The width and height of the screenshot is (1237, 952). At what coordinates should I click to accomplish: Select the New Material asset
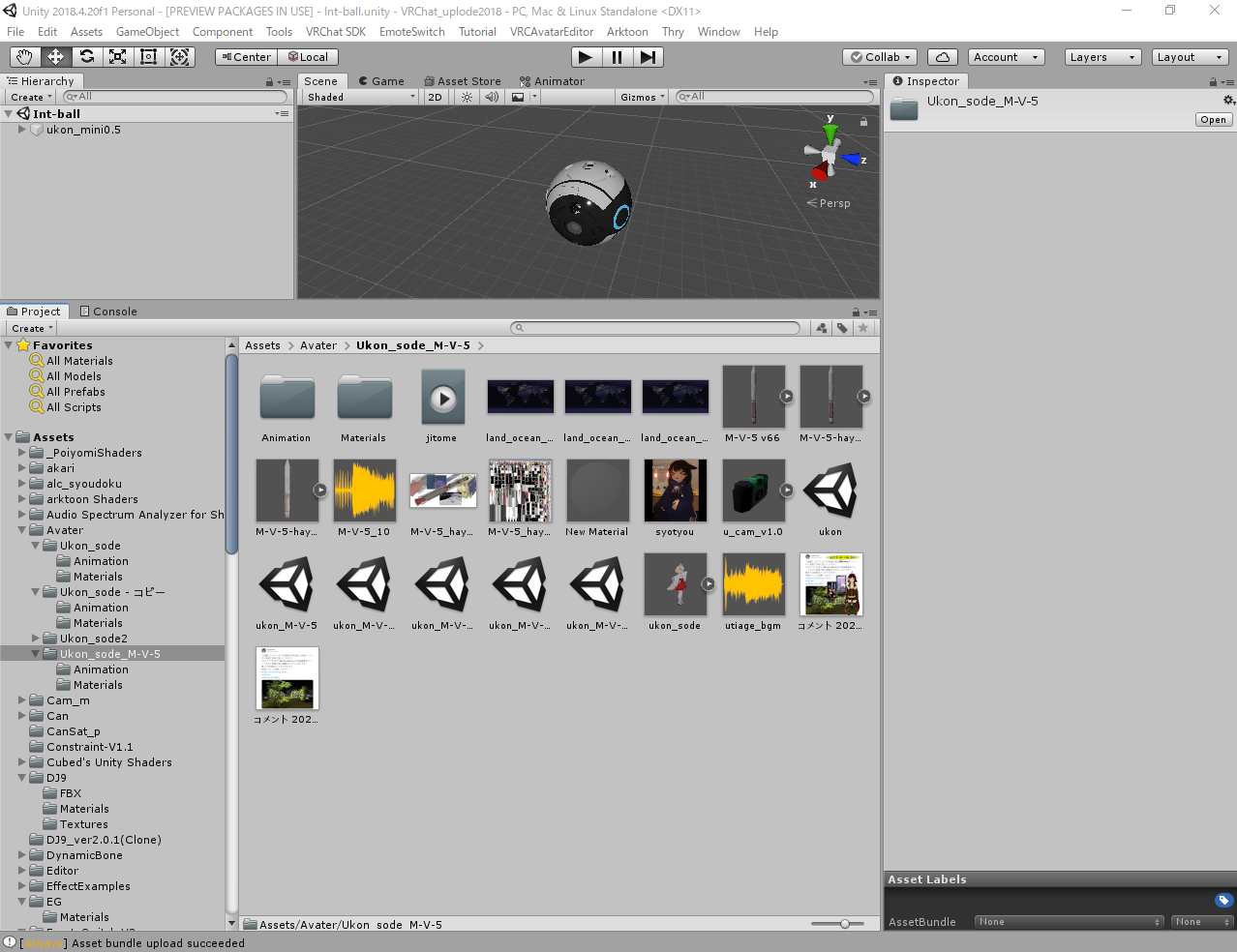point(597,499)
